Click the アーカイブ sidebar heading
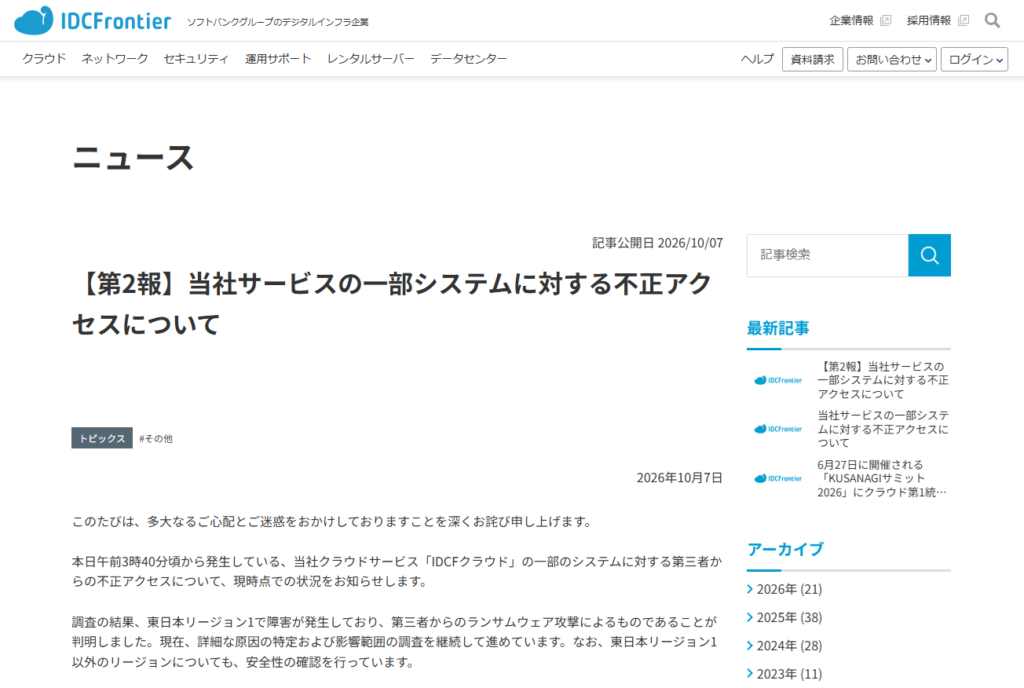1024x688 pixels. (x=785, y=550)
